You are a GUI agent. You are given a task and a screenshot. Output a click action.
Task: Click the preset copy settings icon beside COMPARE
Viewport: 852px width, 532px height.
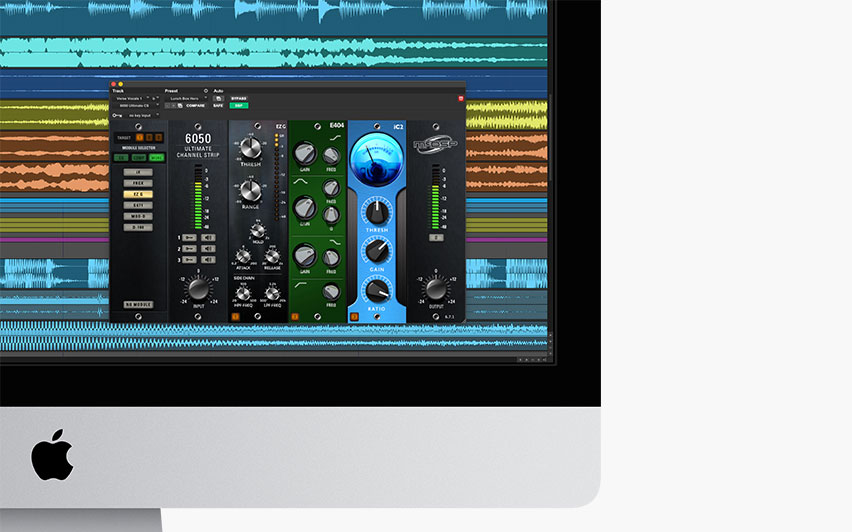[x=180, y=105]
